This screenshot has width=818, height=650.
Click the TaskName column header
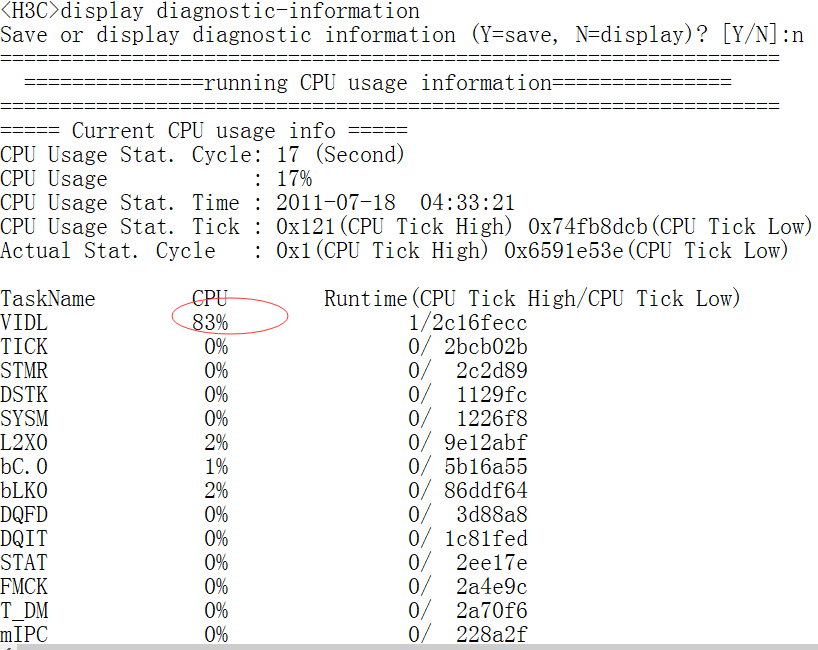[48, 298]
